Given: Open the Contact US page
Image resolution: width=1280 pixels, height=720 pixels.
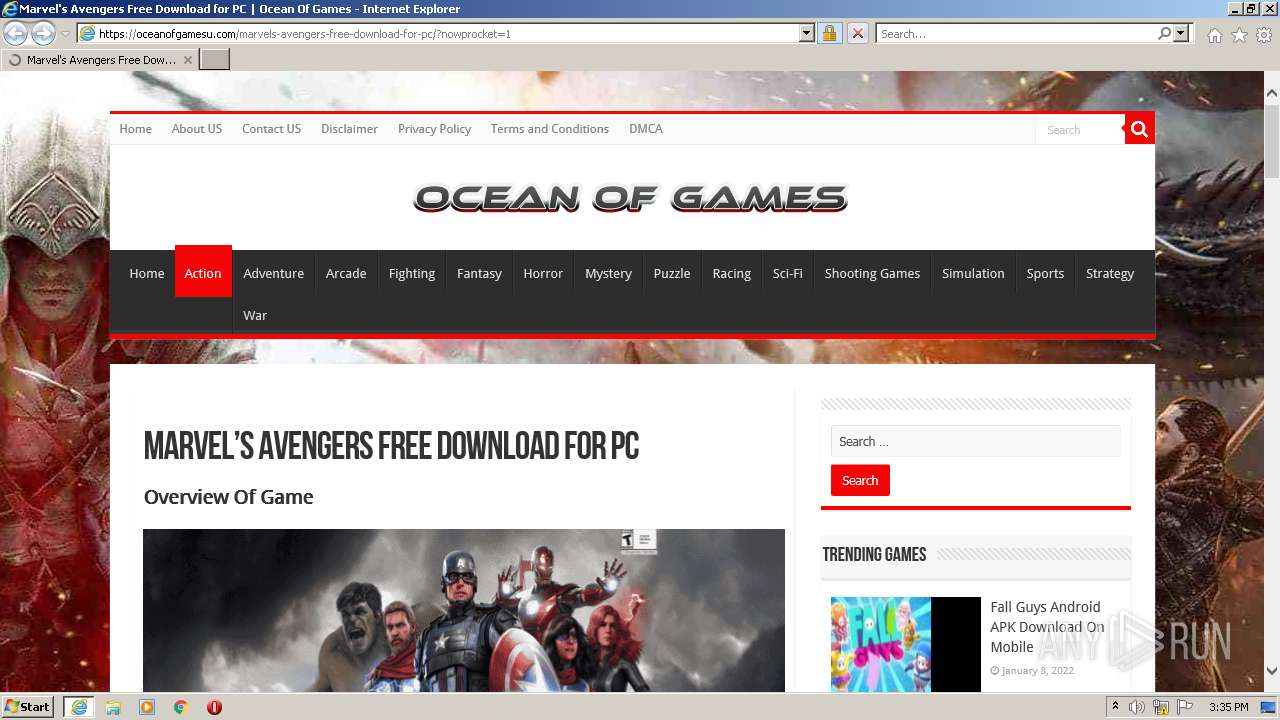Looking at the screenshot, I should click(271, 129).
